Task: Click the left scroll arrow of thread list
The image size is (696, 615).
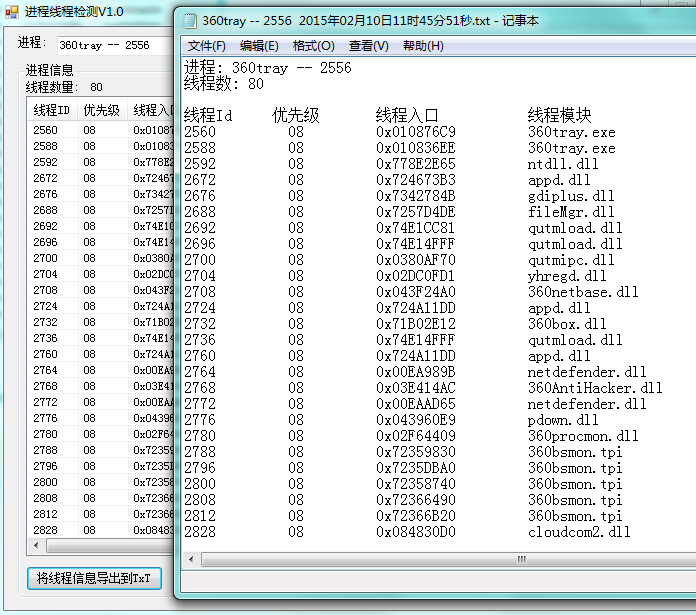Action: pyautogui.click(x=36, y=545)
